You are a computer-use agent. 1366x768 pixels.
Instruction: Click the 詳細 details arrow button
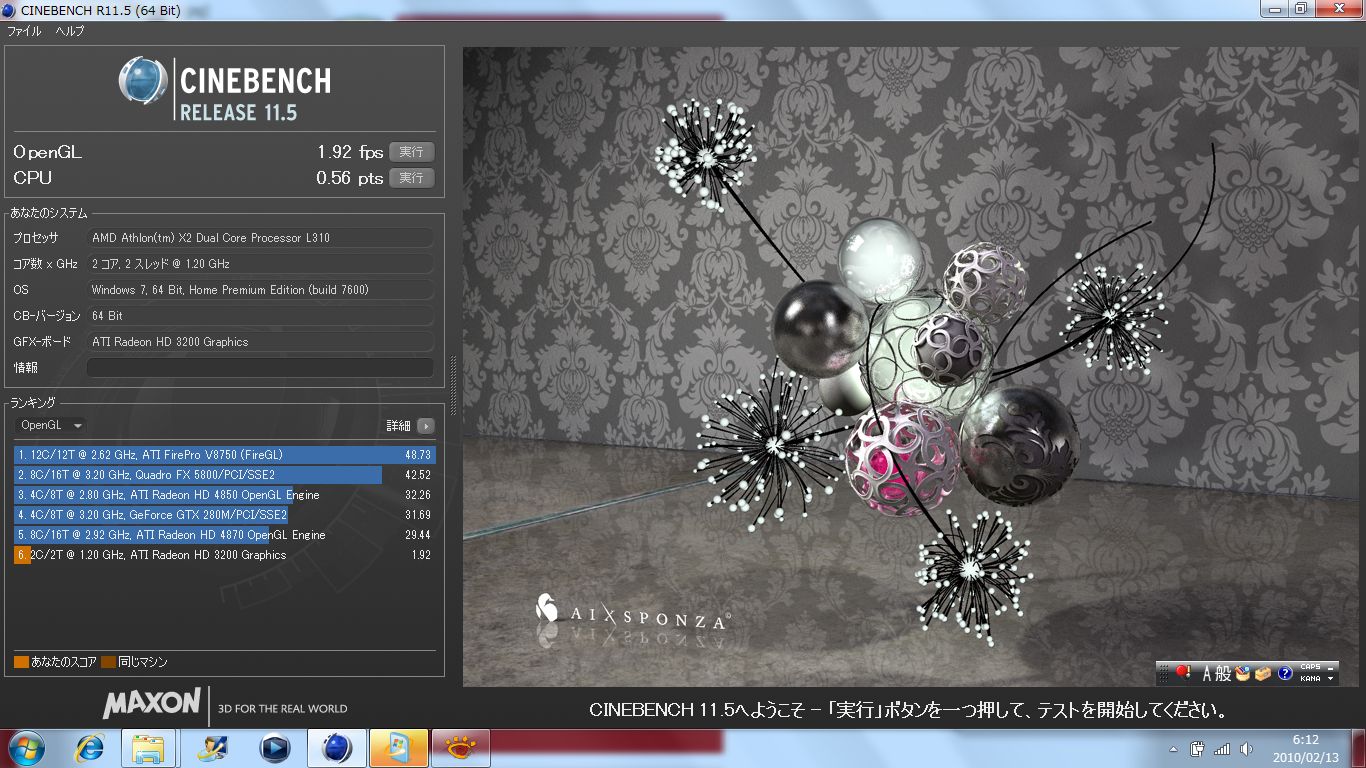[x=426, y=426]
